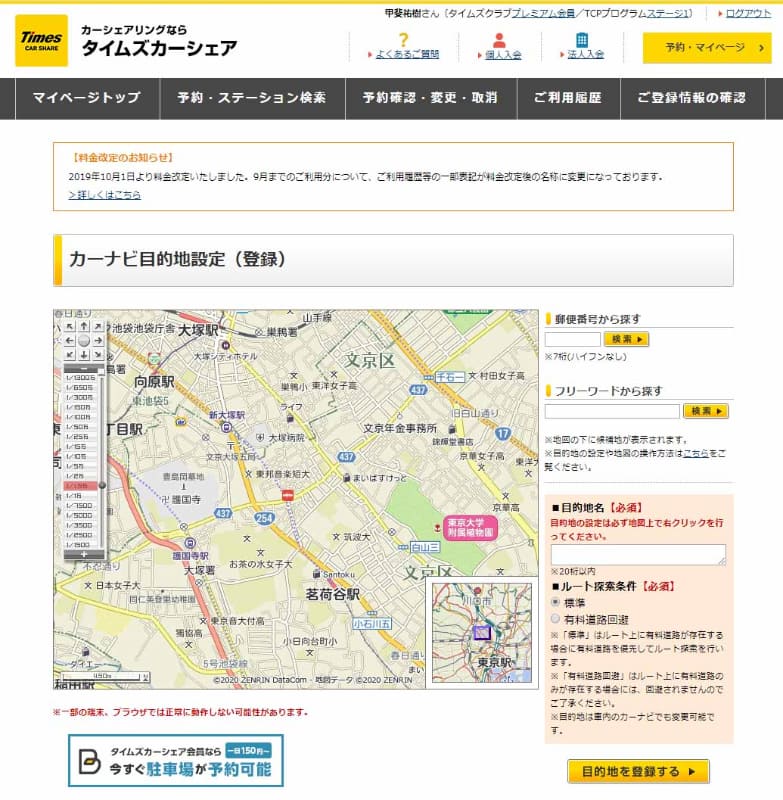Viewport: 783px width, 800px height.
Task: Open マイページトップ in navigation bar
Action: click(87, 98)
